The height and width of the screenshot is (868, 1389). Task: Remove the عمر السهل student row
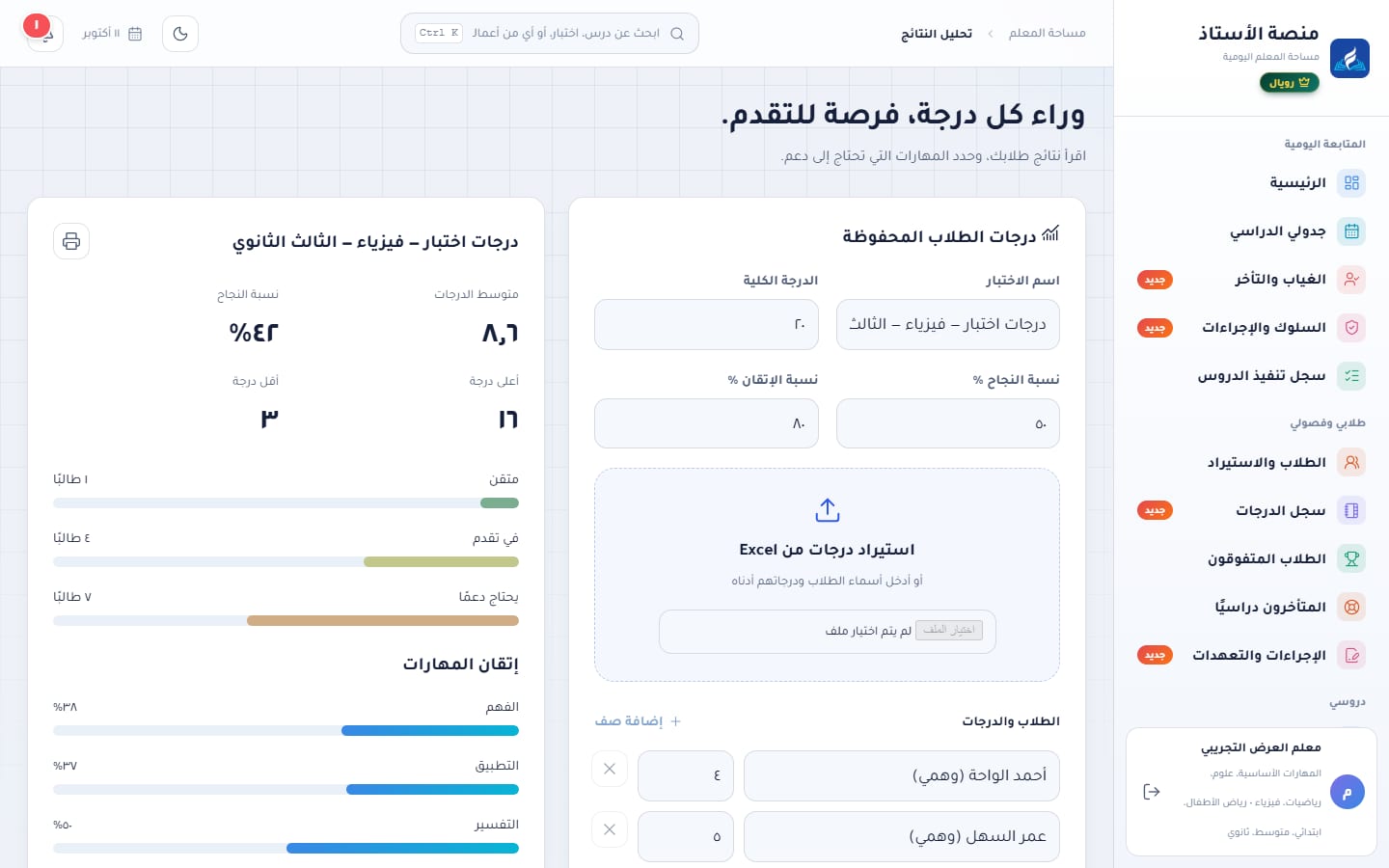(x=610, y=829)
